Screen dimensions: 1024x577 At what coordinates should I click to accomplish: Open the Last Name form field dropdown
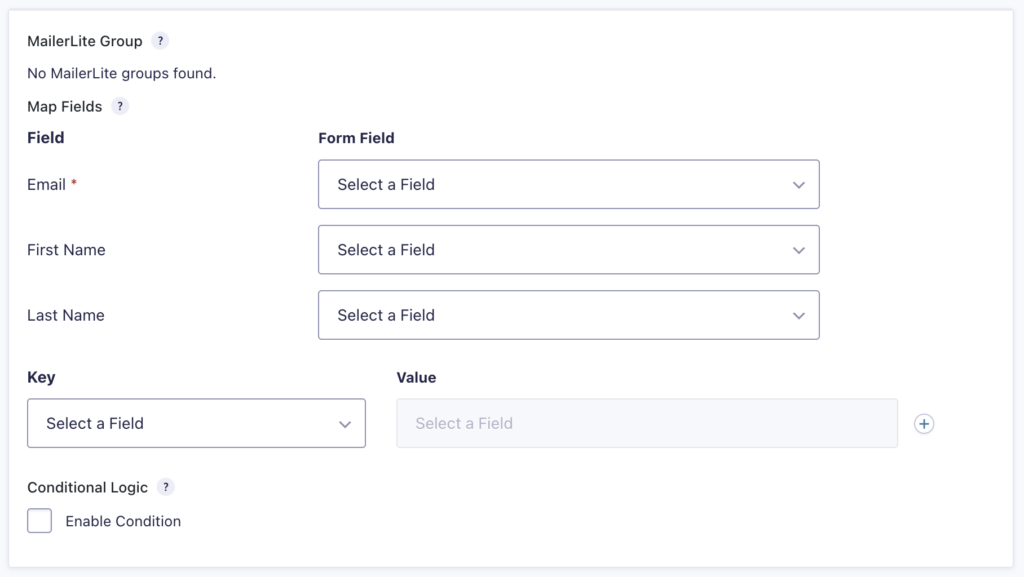point(568,314)
